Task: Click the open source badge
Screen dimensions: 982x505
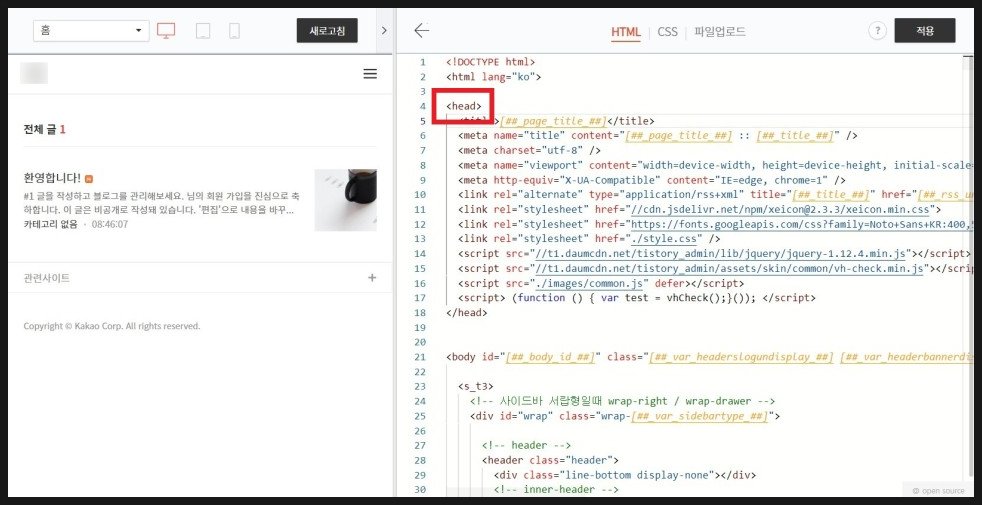Action: pos(937,490)
